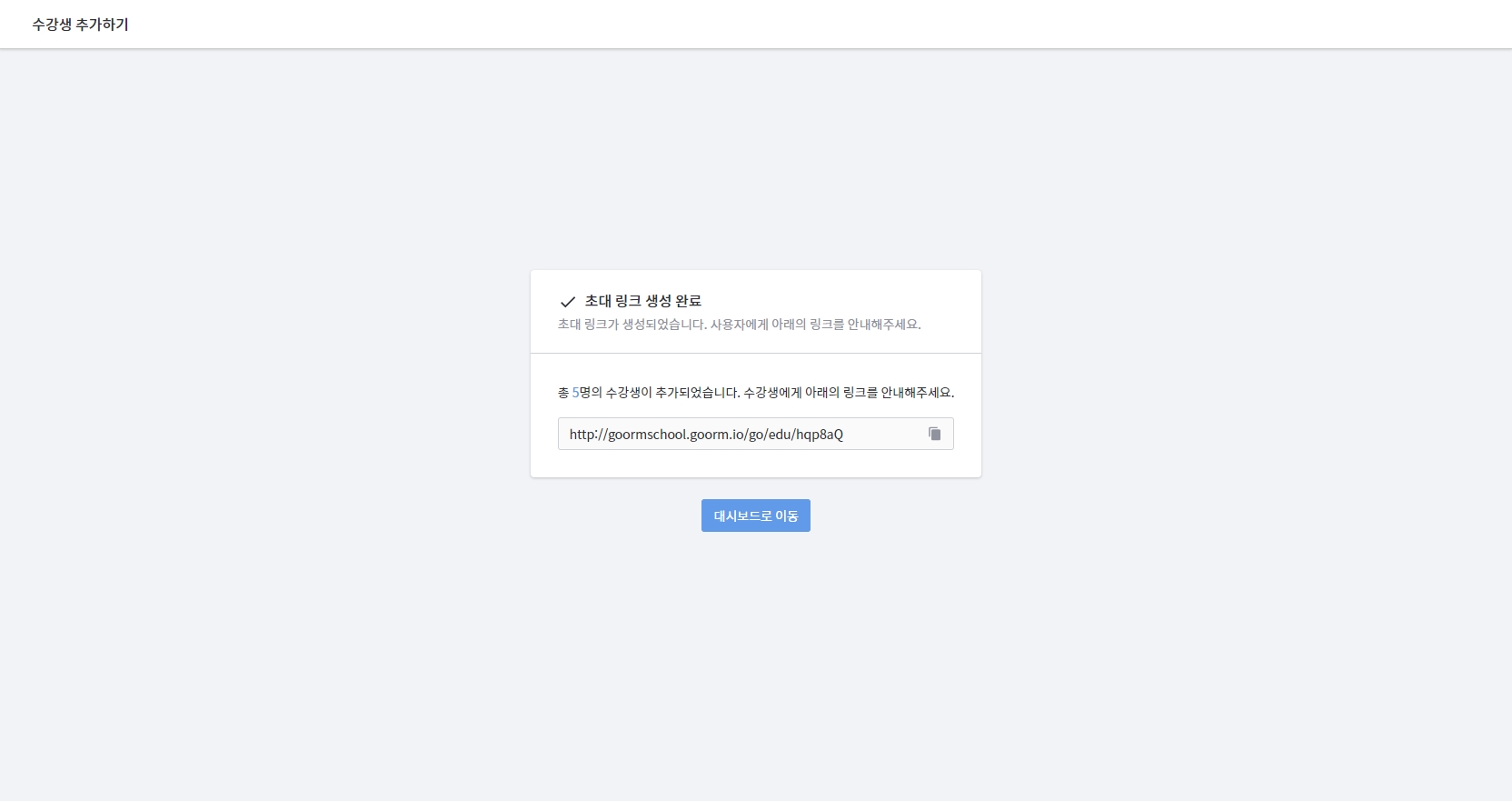Copy the invite link with clipboard icon

point(934,434)
